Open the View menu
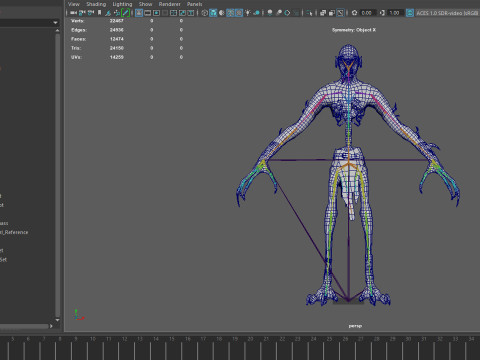This screenshot has height=360, width=480. pyautogui.click(x=74, y=4)
